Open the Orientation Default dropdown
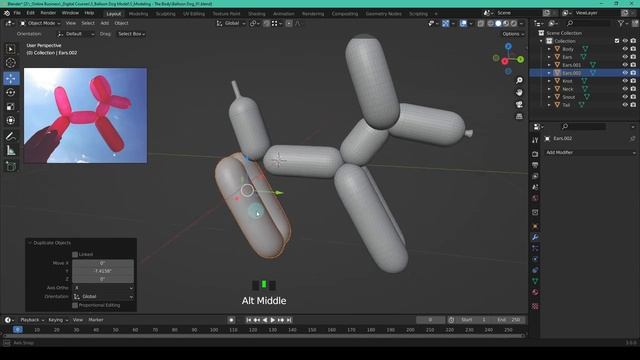Image resolution: width=640 pixels, height=360 pixels. click(76, 34)
